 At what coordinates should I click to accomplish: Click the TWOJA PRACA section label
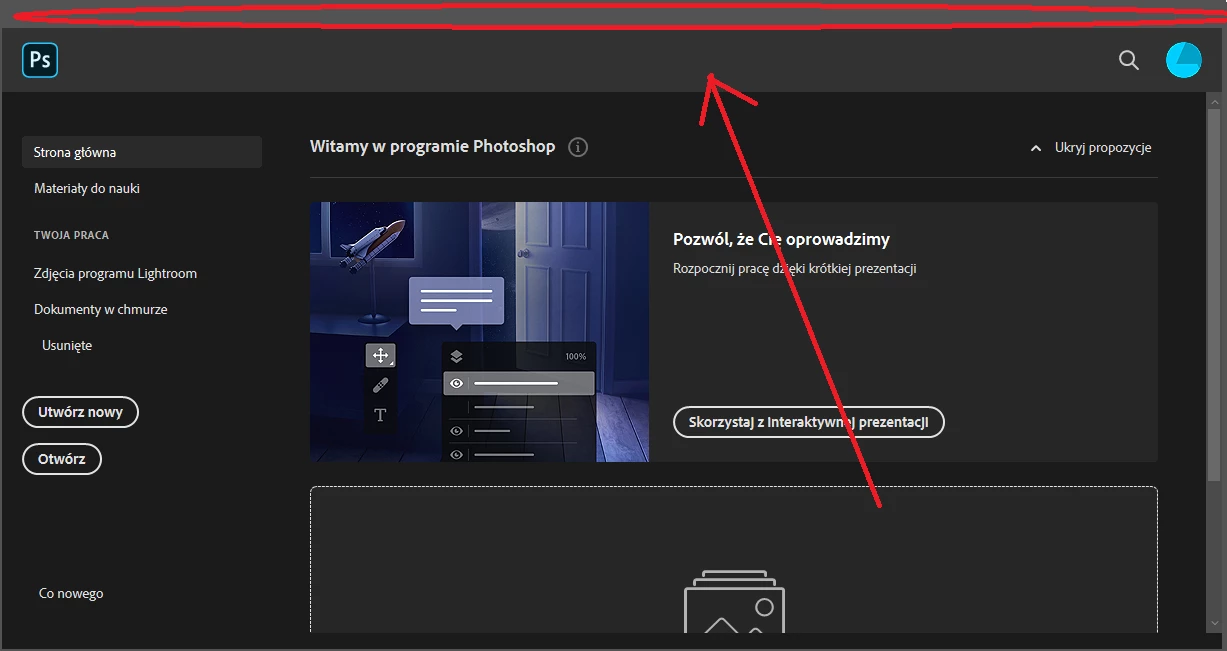(x=71, y=235)
